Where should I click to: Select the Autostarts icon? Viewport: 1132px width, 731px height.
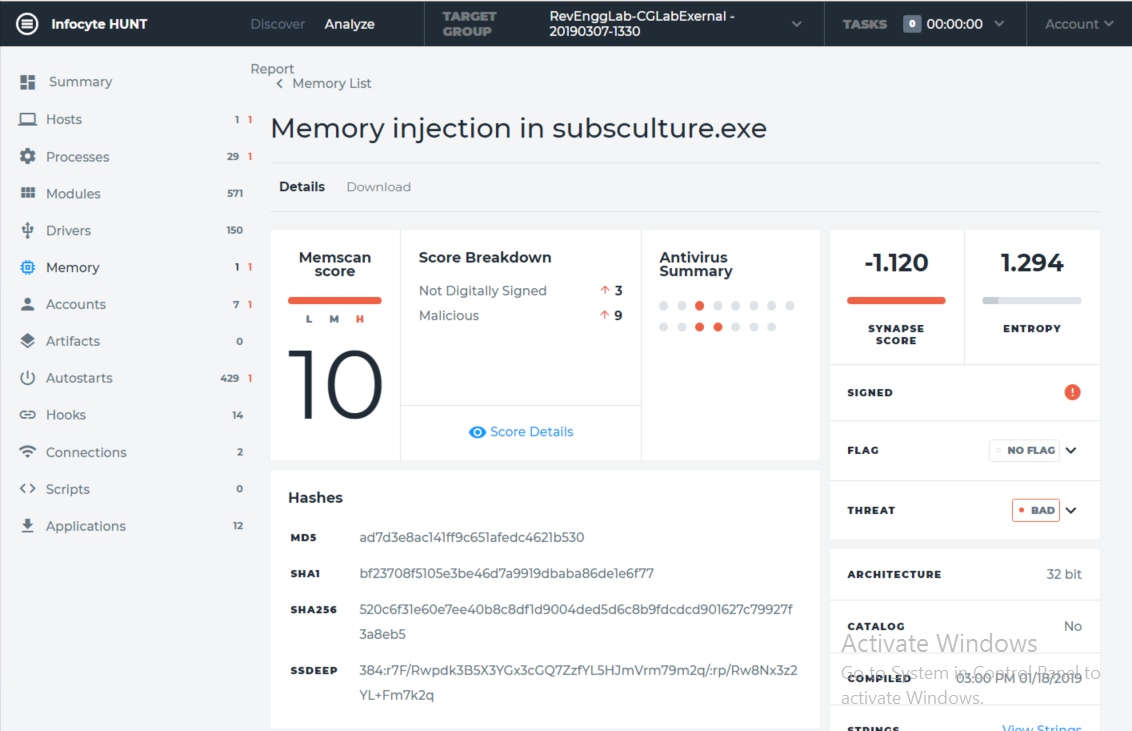point(28,378)
